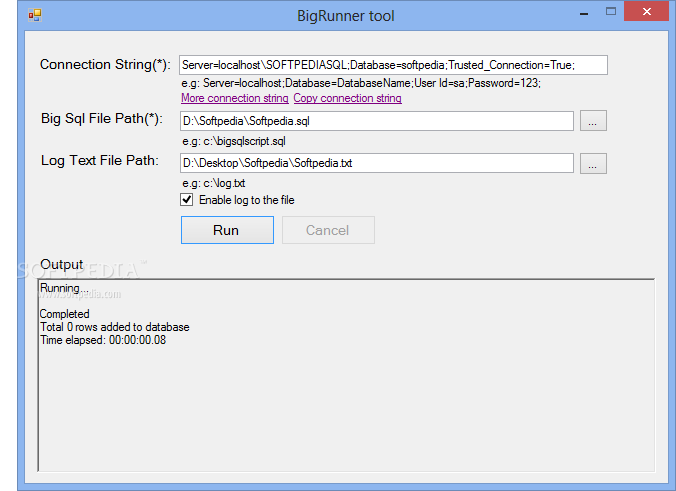Screen dimensions: 676x491
Task: Click the Output section label
Action: pyautogui.click(x=62, y=265)
